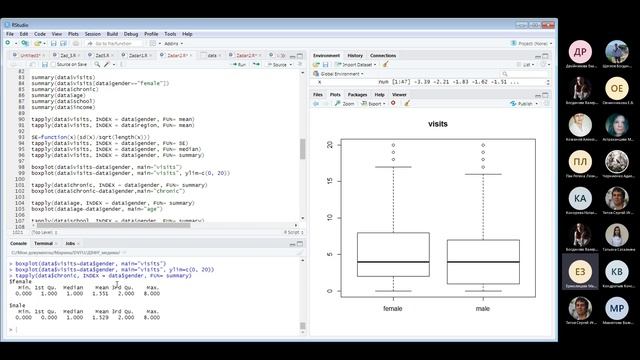640x360 pixels.
Task: Select the data tab in the editor
Action: [212, 56]
